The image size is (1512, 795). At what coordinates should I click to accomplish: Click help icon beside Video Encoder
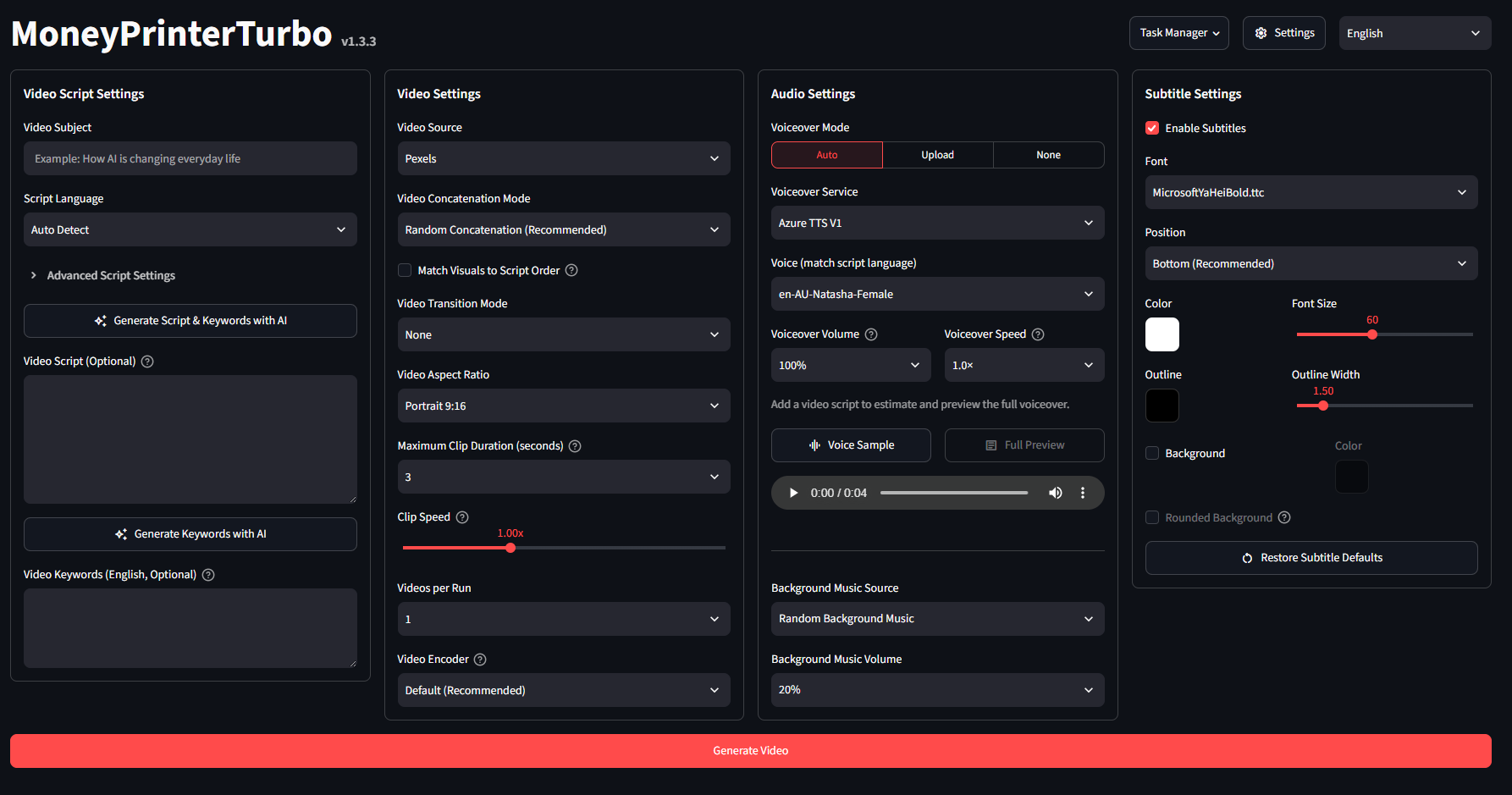tap(480, 660)
